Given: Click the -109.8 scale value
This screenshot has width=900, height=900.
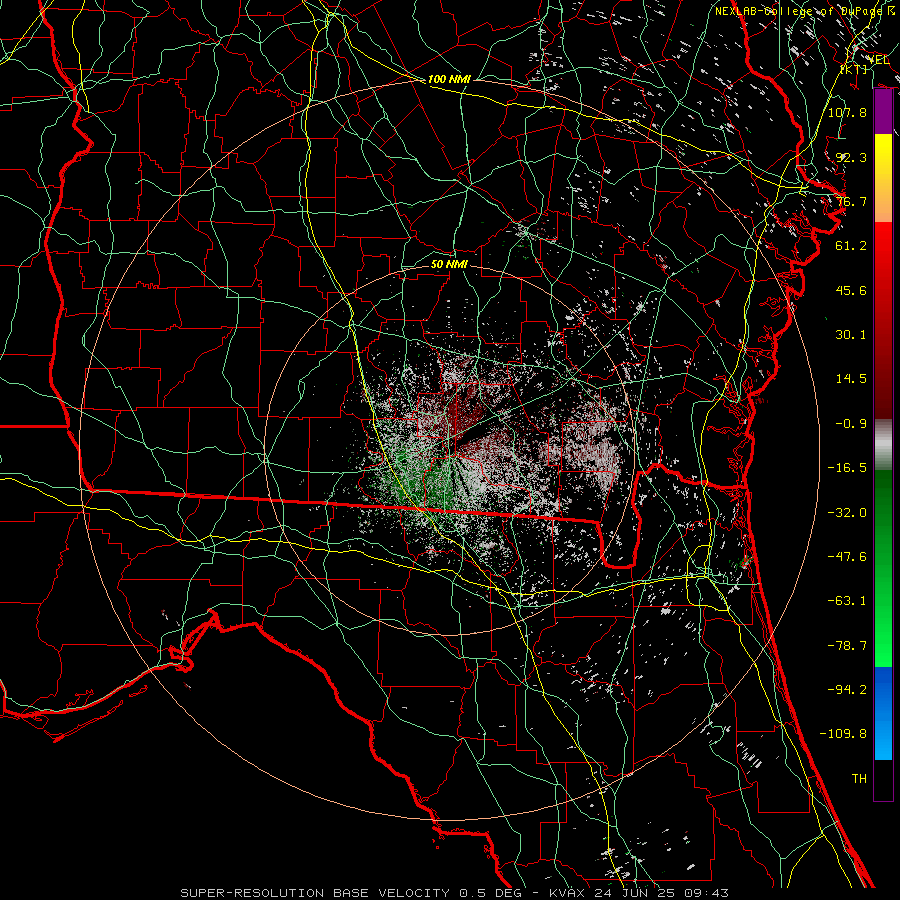Looking at the screenshot, I should [843, 734].
